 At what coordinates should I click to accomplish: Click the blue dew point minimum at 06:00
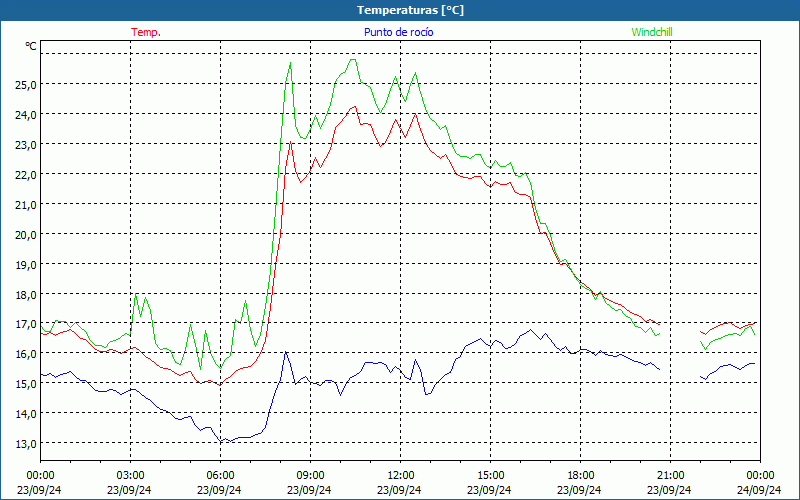(x=220, y=442)
